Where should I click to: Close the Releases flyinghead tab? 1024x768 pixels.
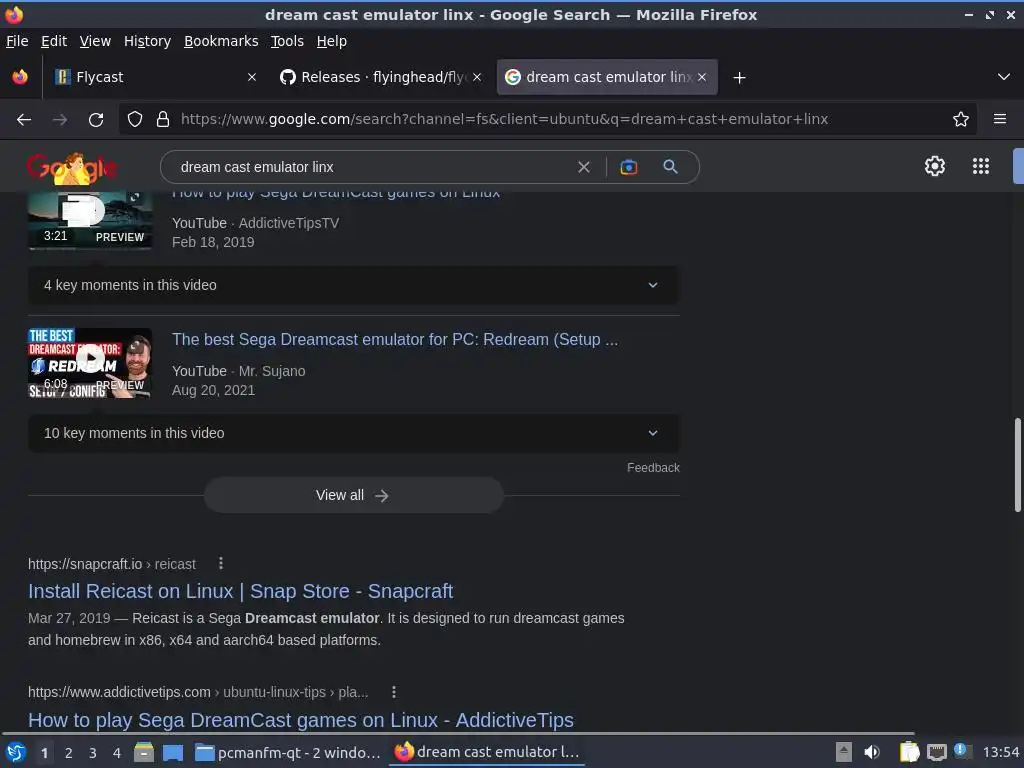click(x=477, y=77)
